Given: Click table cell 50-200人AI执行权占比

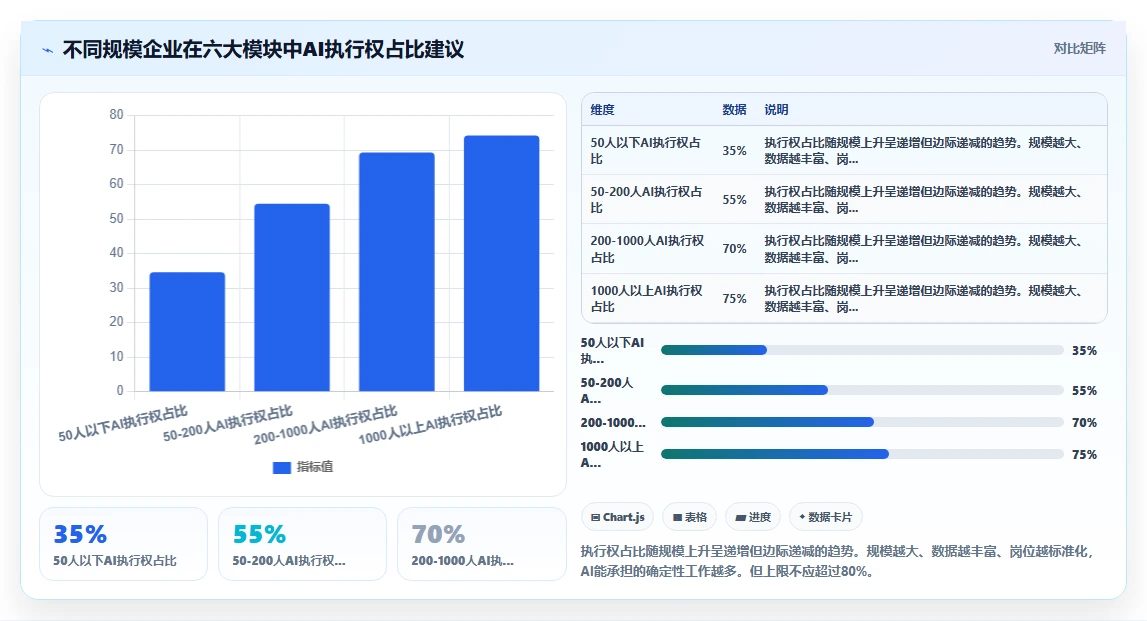Looking at the screenshot, I should pyautogui.click(x=647, y=200).
